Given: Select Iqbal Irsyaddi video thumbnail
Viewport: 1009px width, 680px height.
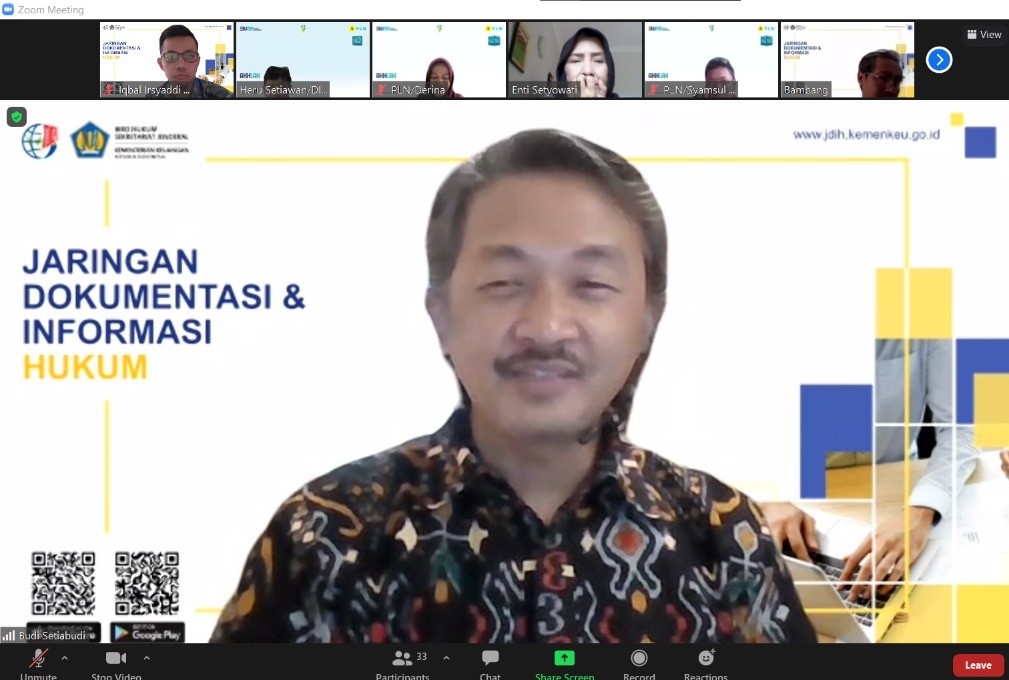Looking at the screenshot, I should point(167,60).
